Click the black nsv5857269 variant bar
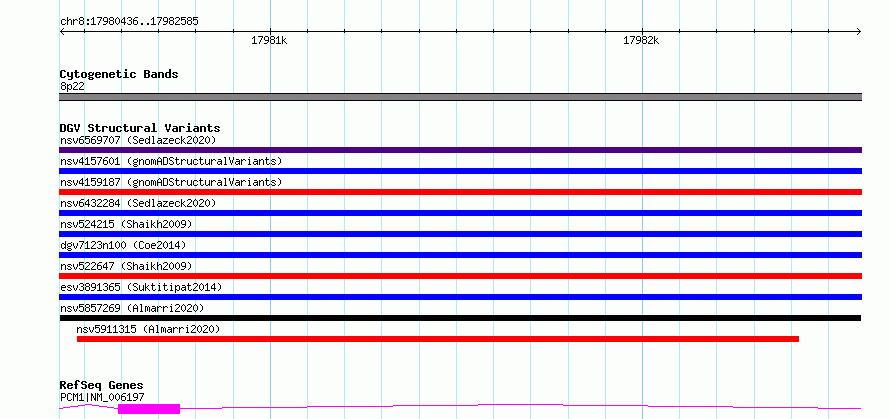Image resolution: width=890 pixels, height=419 pixels. [x=460, y=318]
